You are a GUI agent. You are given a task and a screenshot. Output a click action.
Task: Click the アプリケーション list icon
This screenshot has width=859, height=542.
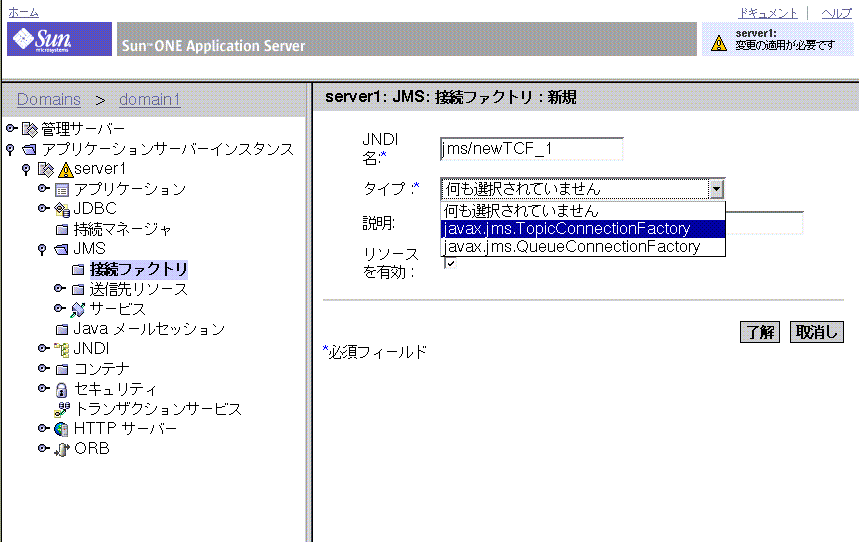(62, 190)
